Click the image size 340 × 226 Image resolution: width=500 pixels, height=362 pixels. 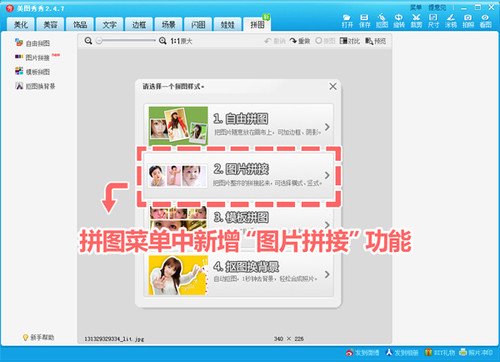(289, 339)
